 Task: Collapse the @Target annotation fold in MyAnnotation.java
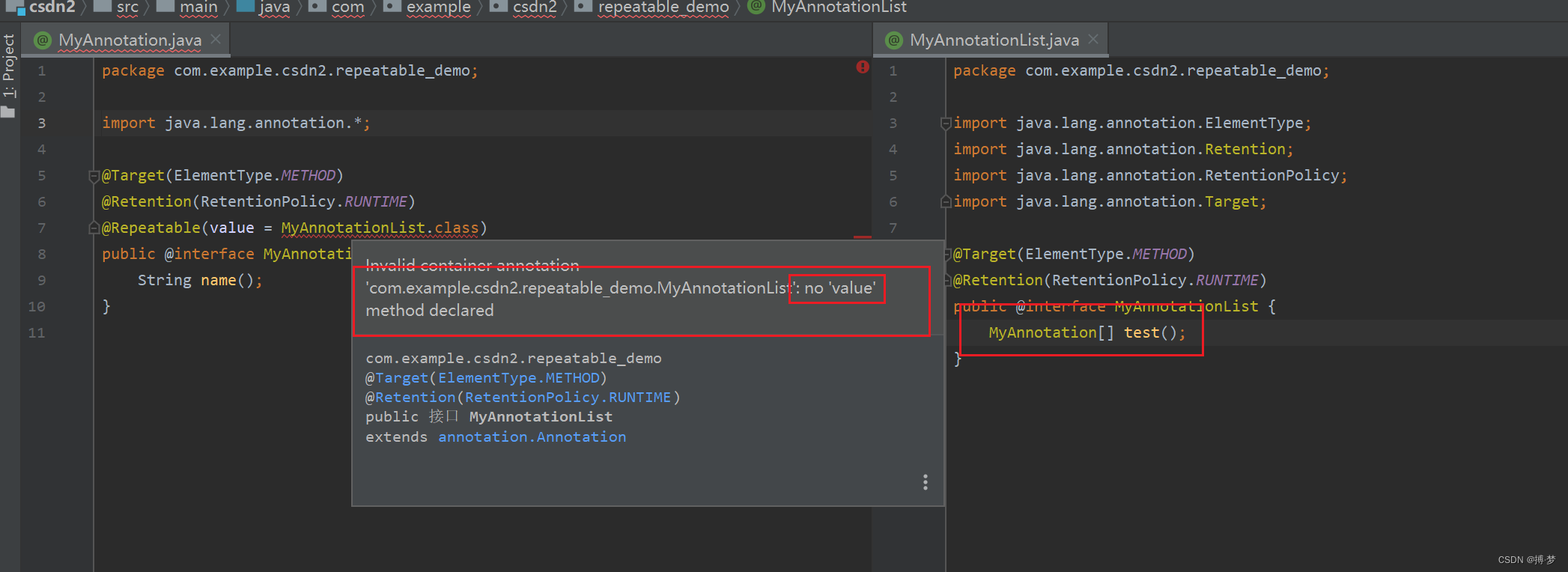click(x=94, y=177)
